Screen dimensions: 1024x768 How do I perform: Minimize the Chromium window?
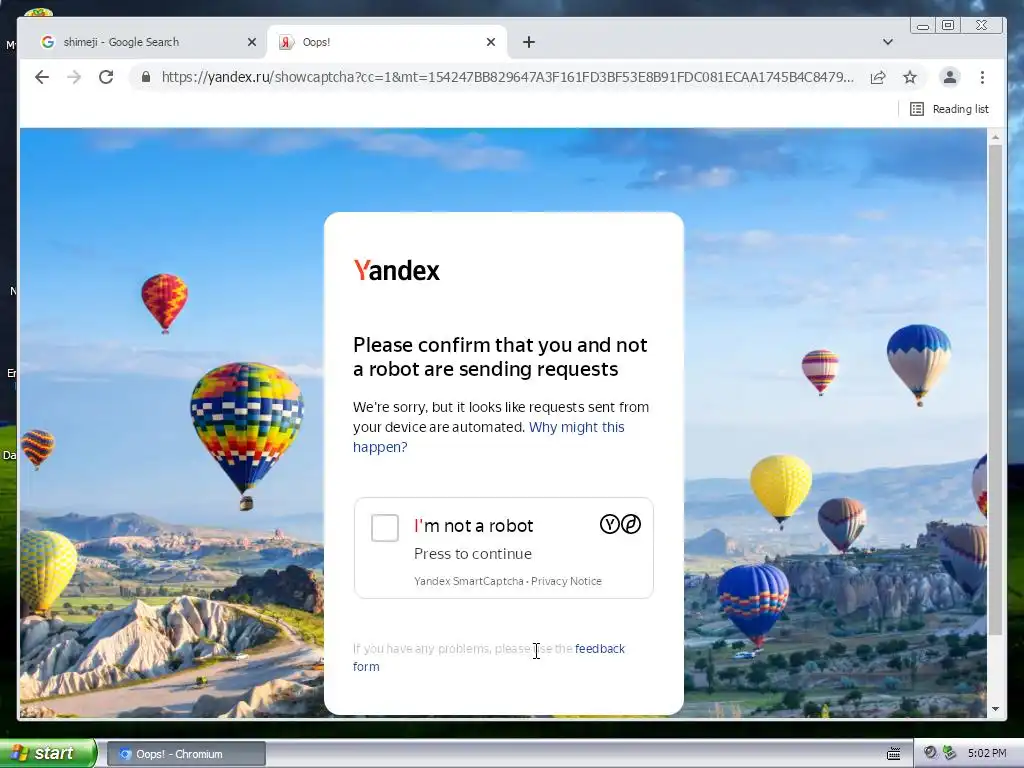[x=923, y=25]
